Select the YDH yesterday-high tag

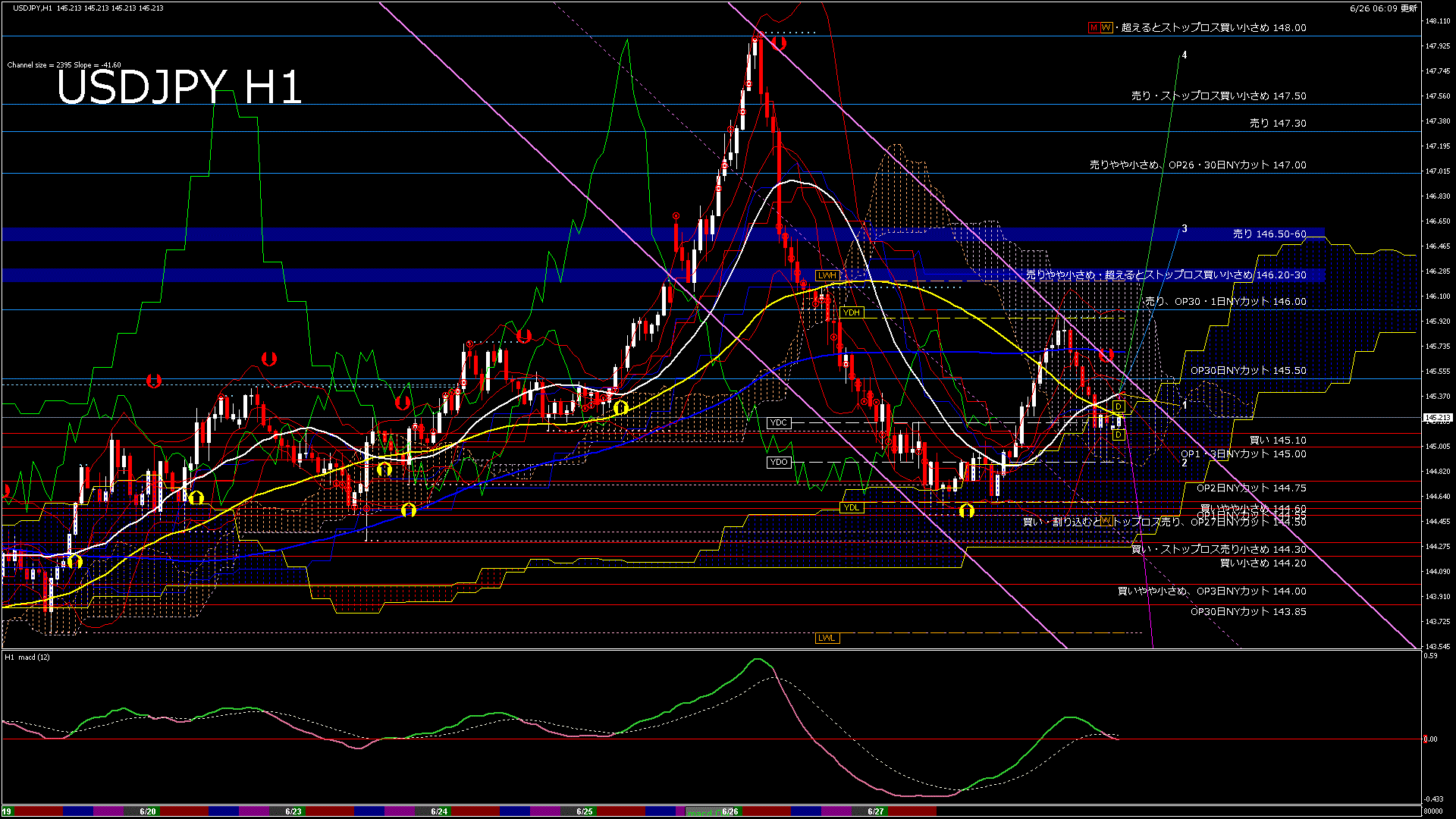pyautogui.click(x=851, y=312)
